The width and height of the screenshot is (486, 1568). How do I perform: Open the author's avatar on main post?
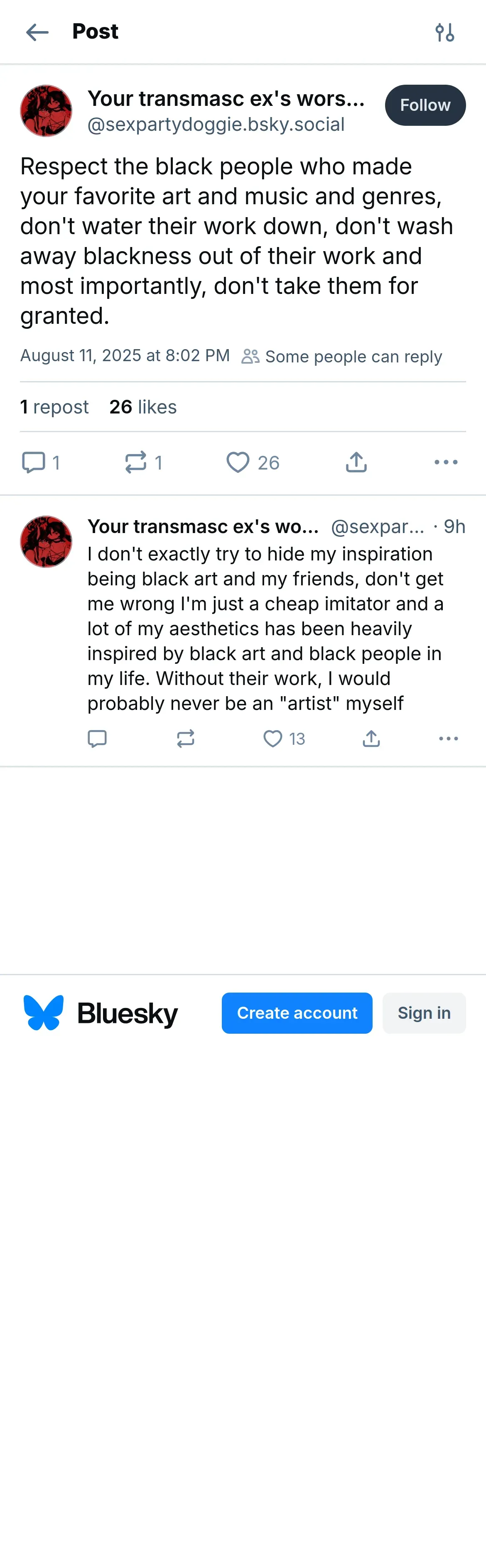click(46, 111)
